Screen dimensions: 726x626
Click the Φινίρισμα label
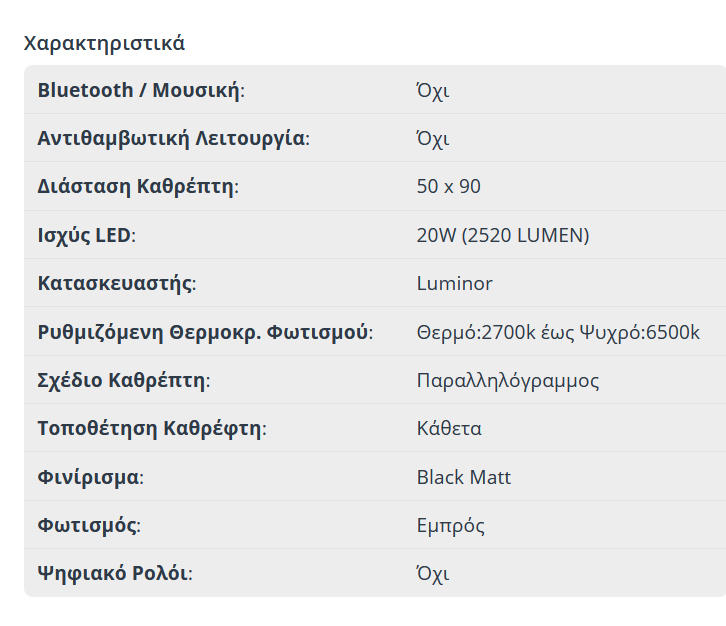tap(90, 477)
